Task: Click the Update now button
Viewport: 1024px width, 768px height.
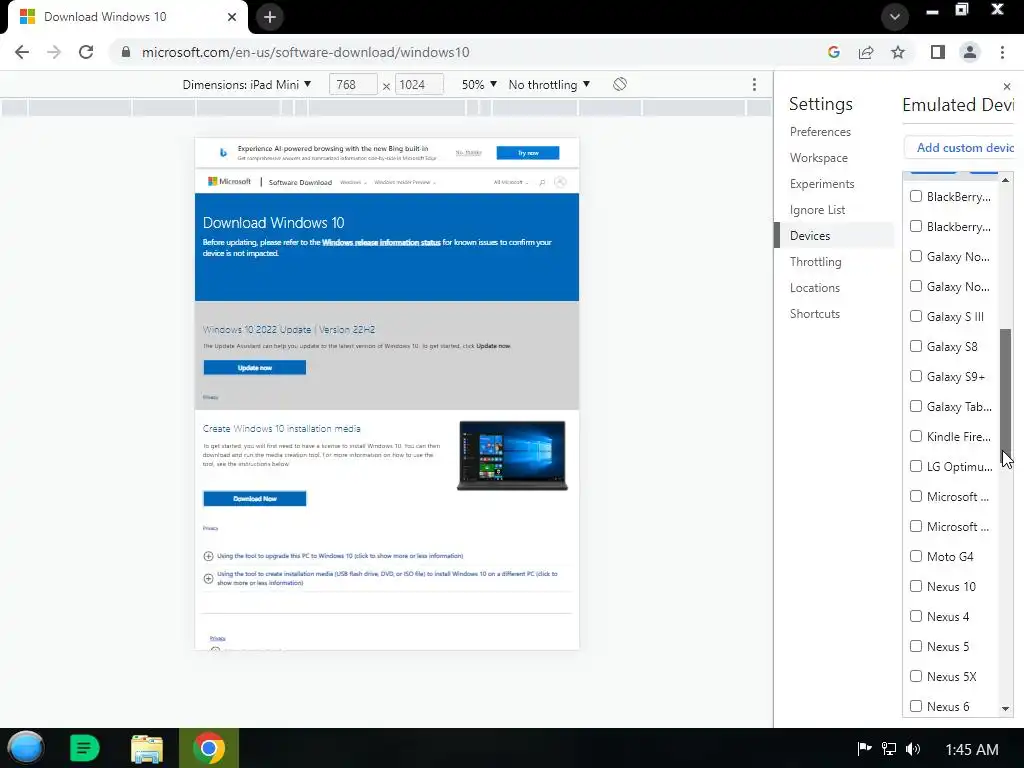Action: pos(255,368)
